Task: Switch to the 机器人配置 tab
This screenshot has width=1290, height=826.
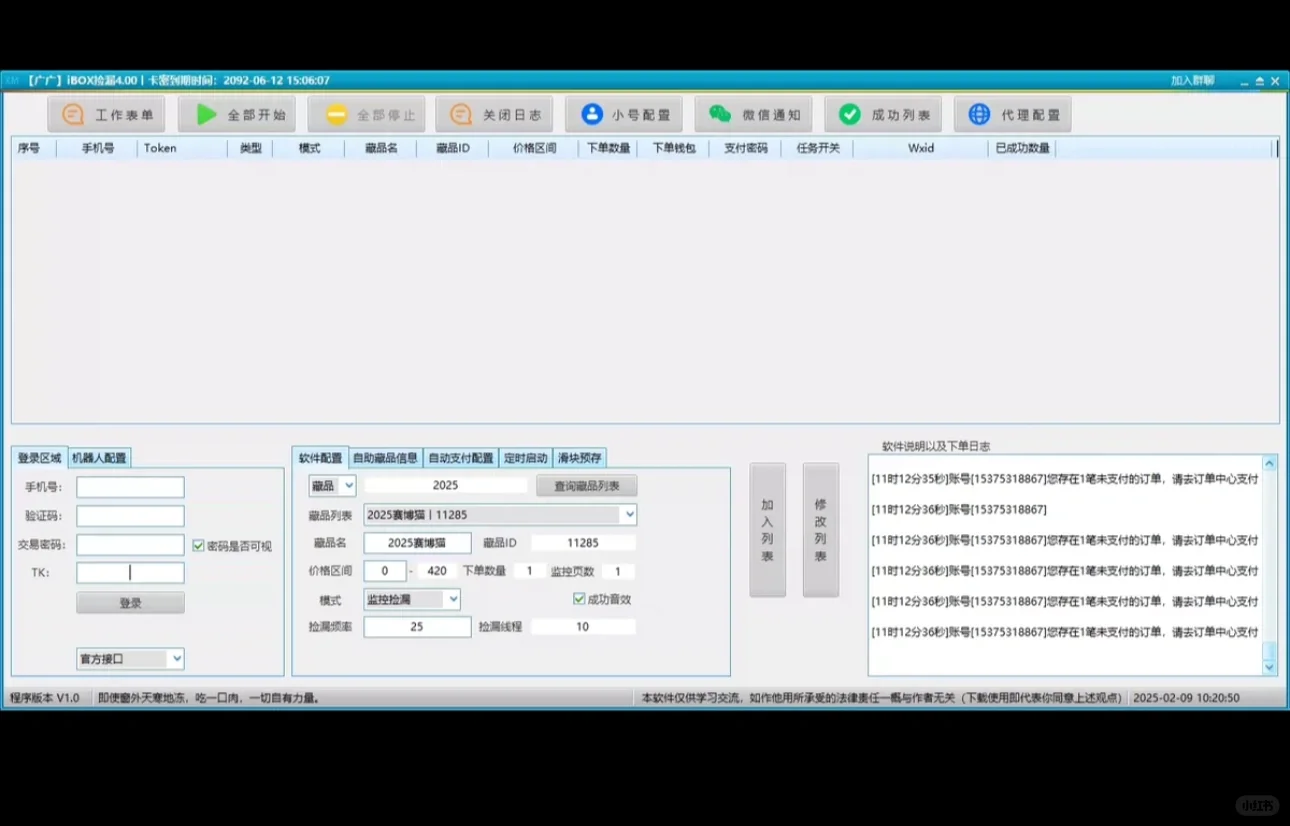Action: [99, 458]
